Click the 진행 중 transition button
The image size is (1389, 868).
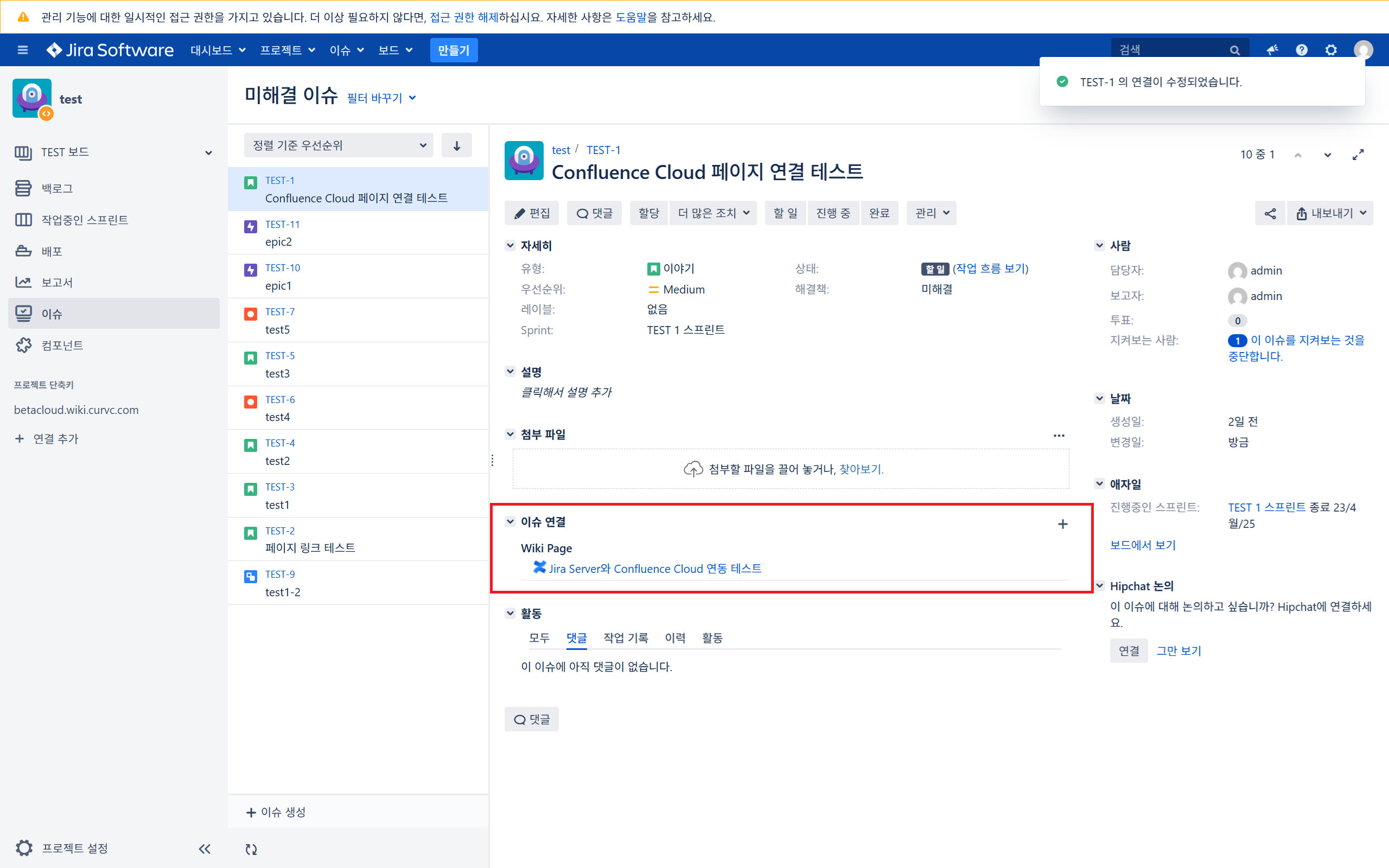click(833, 213)
